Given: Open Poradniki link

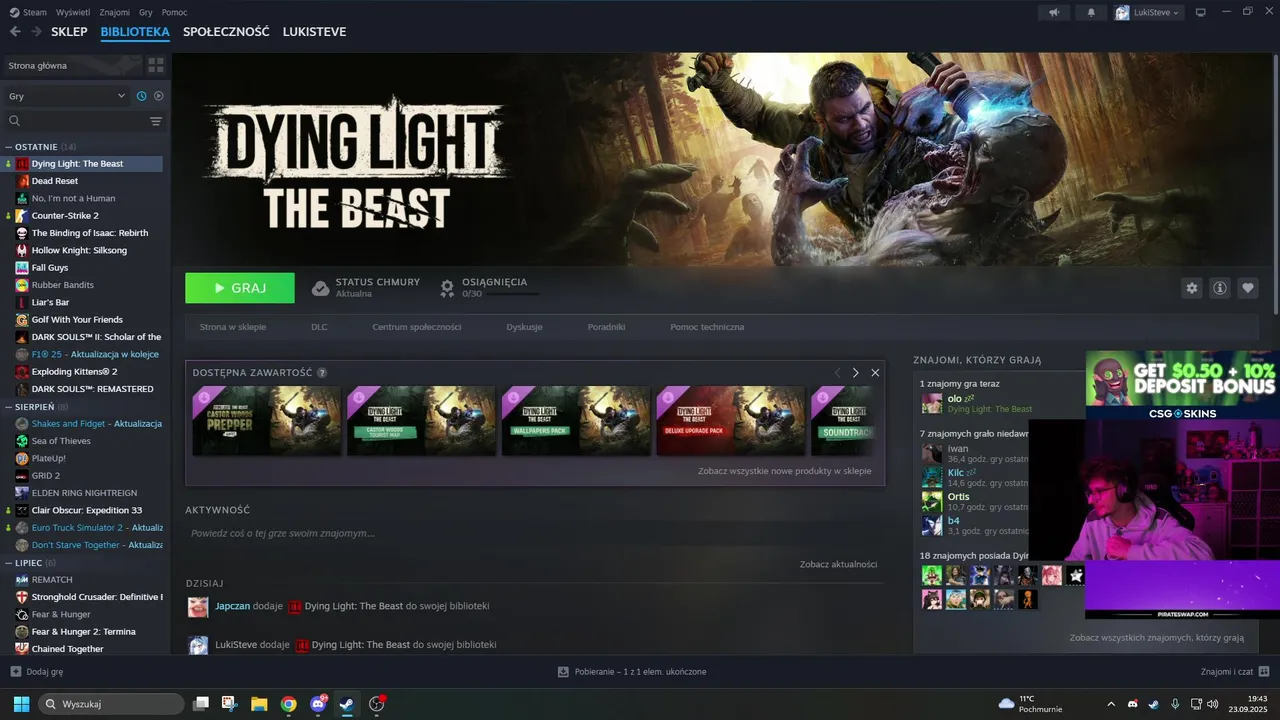Looking at the screenshot, I should 606,327.
